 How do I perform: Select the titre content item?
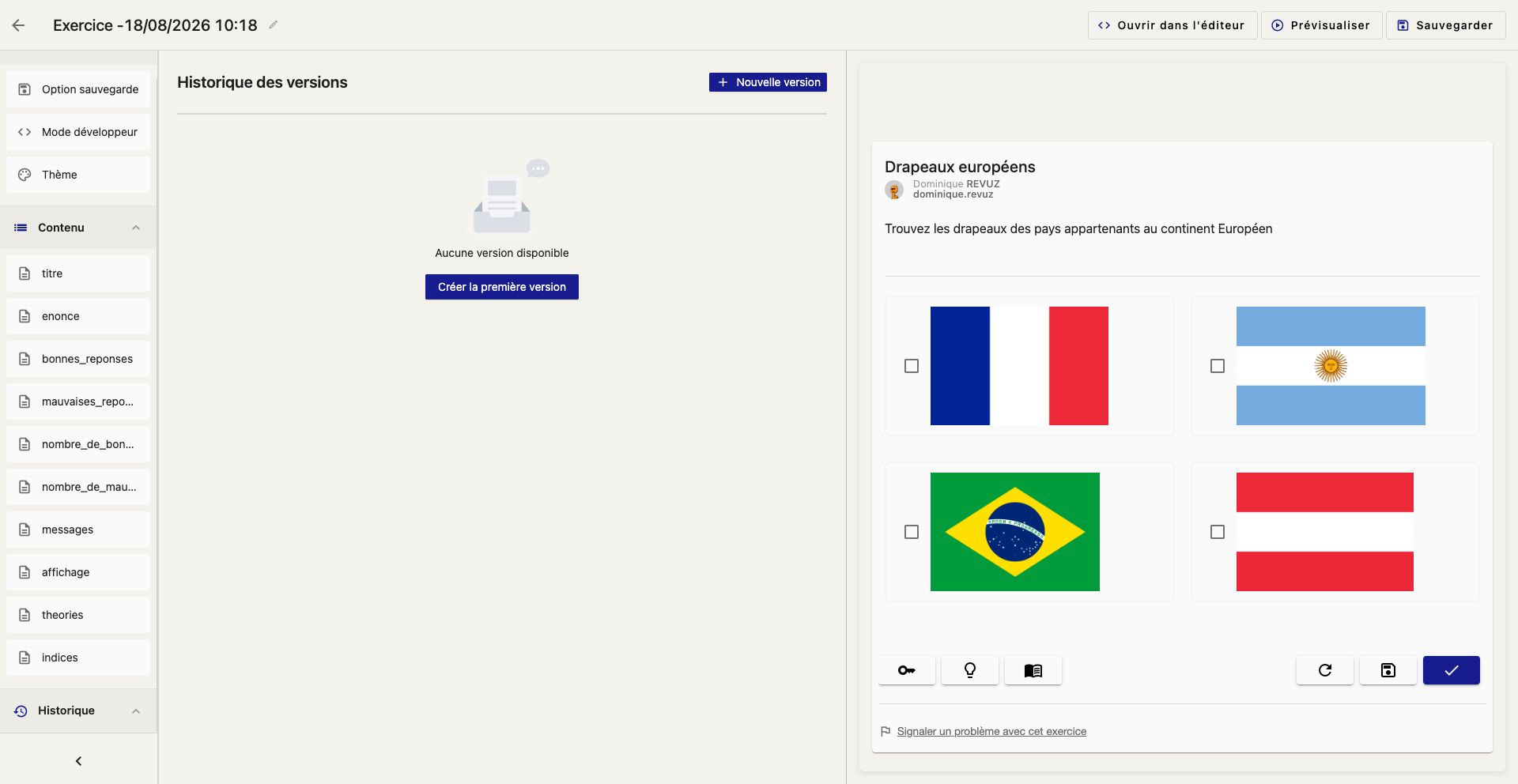[x=78, y=273]
